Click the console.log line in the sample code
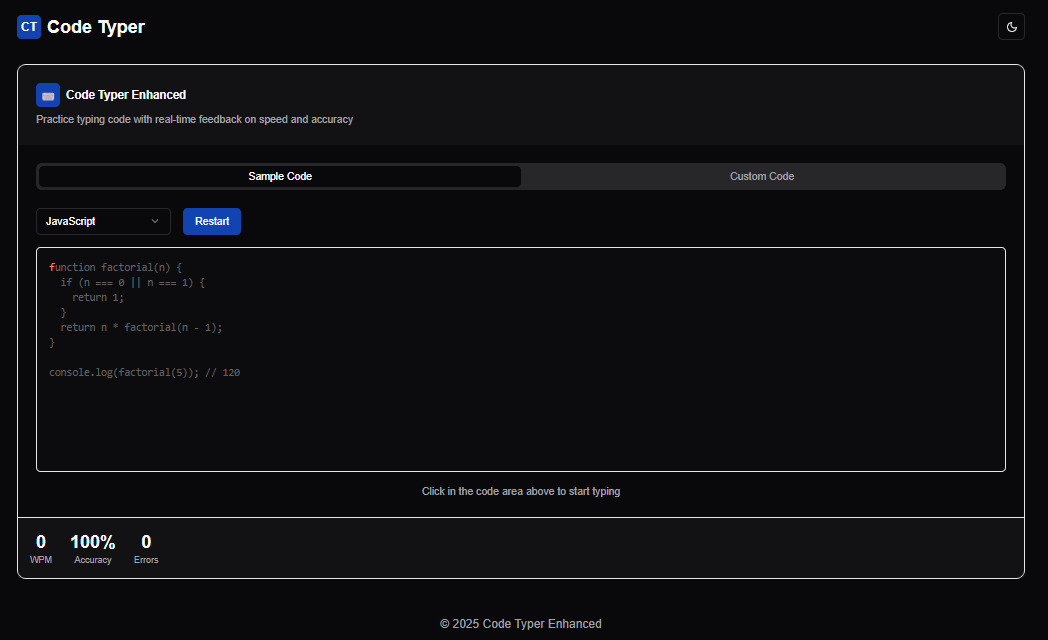Viewport: 1048px width, 640px height. (x=144, y=372)
